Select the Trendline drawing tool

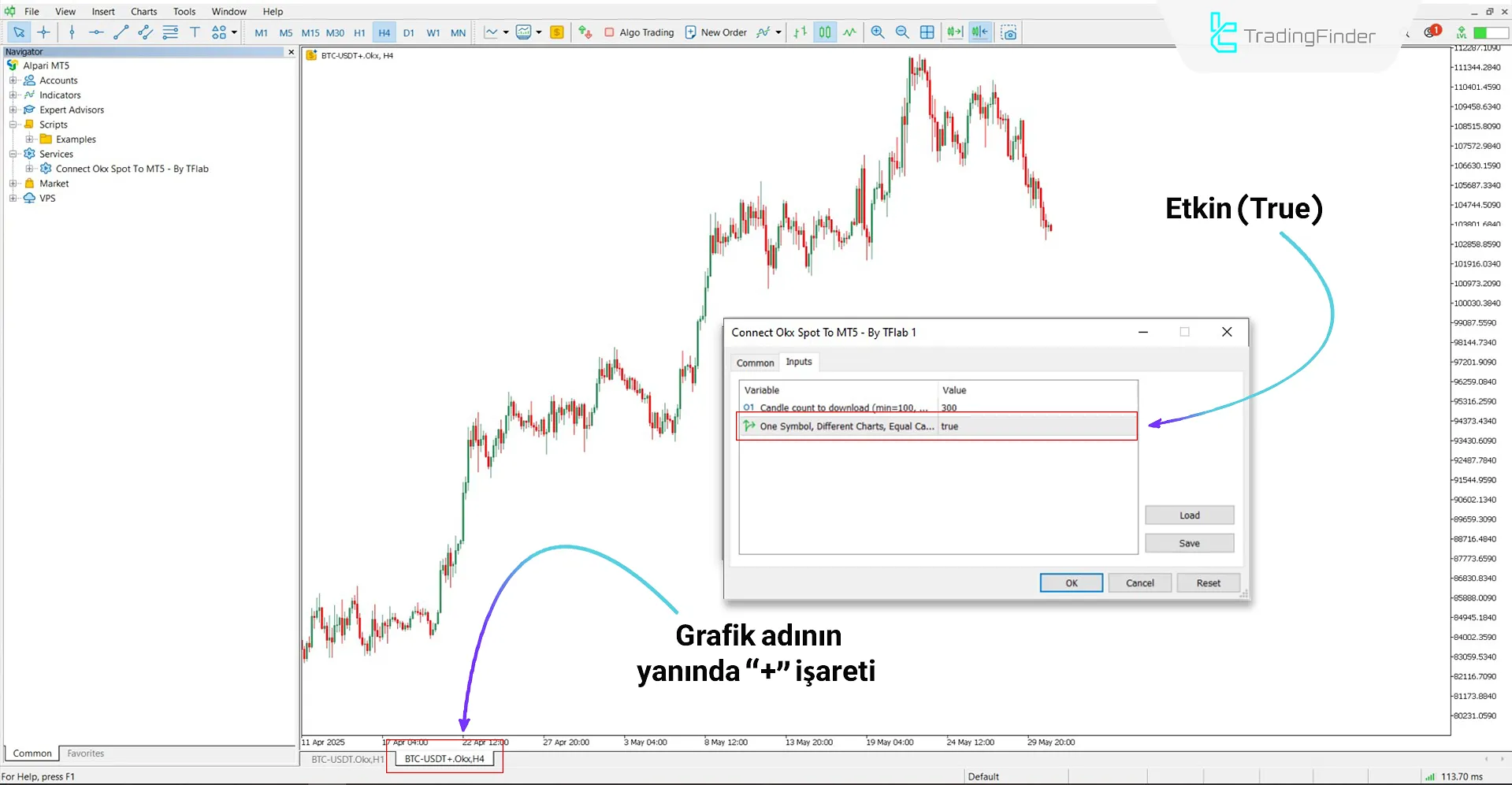pyautogui.click(x=121, y=32)
